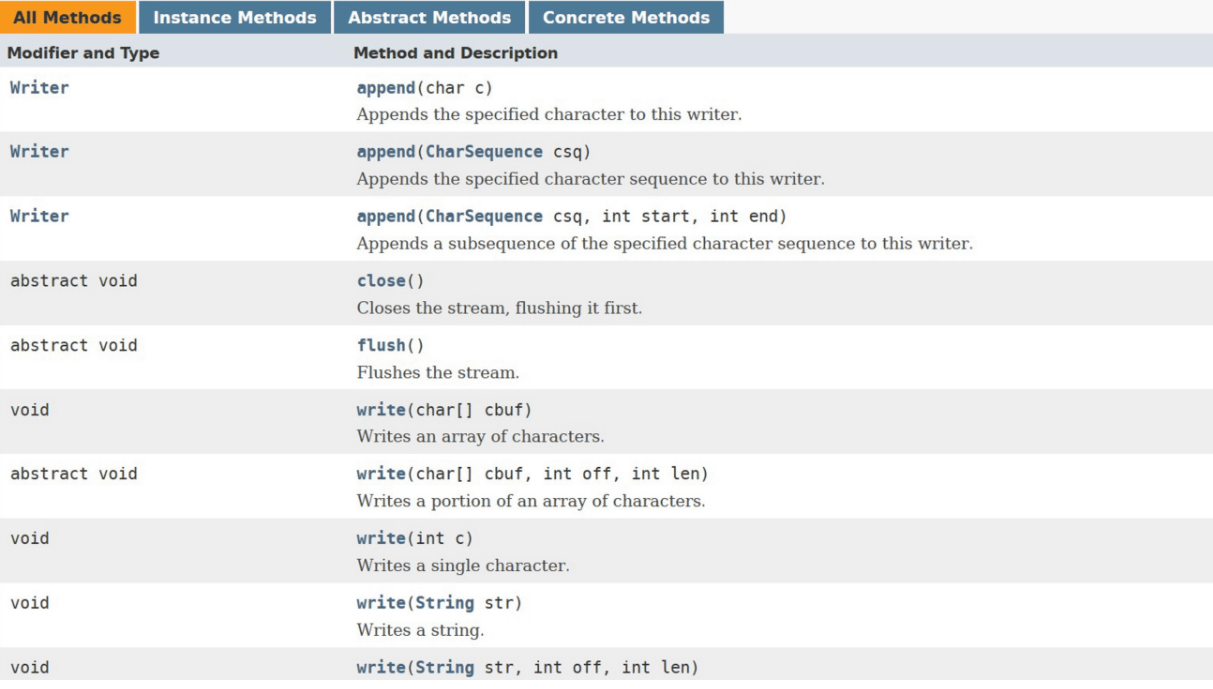Follow the close() method link
Viewport: 1213px width, 689px height.
381,281
